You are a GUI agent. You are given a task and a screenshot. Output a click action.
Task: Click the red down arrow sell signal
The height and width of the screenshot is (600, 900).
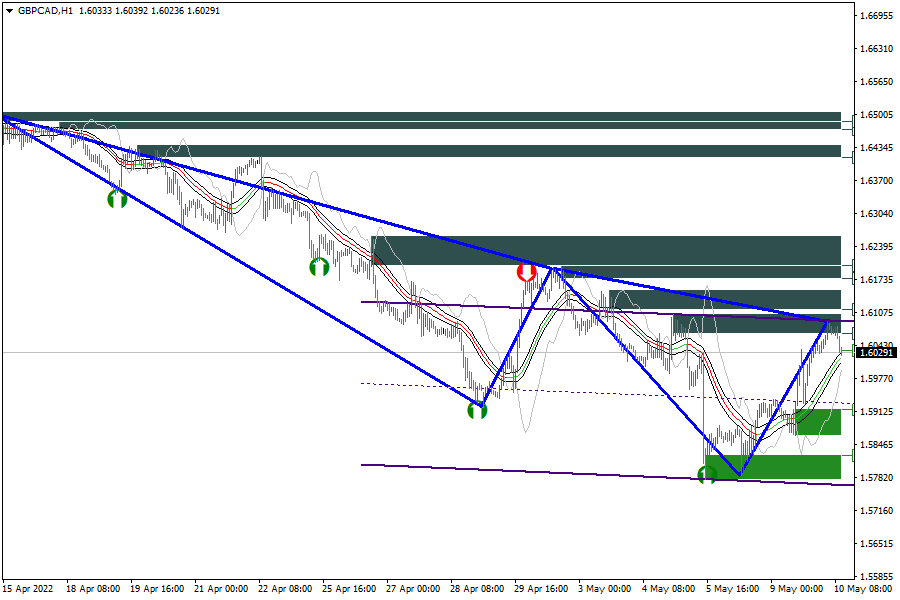(x=526, y=272)
